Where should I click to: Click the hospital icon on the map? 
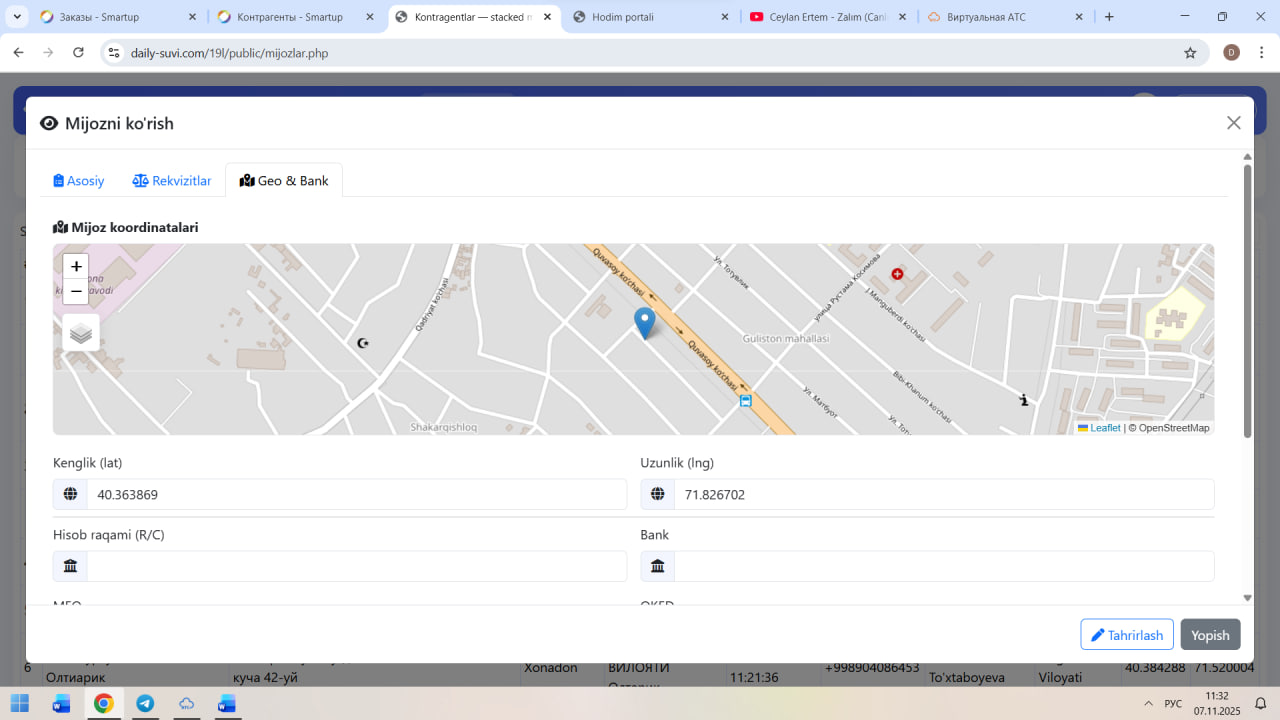click(897, 273)
